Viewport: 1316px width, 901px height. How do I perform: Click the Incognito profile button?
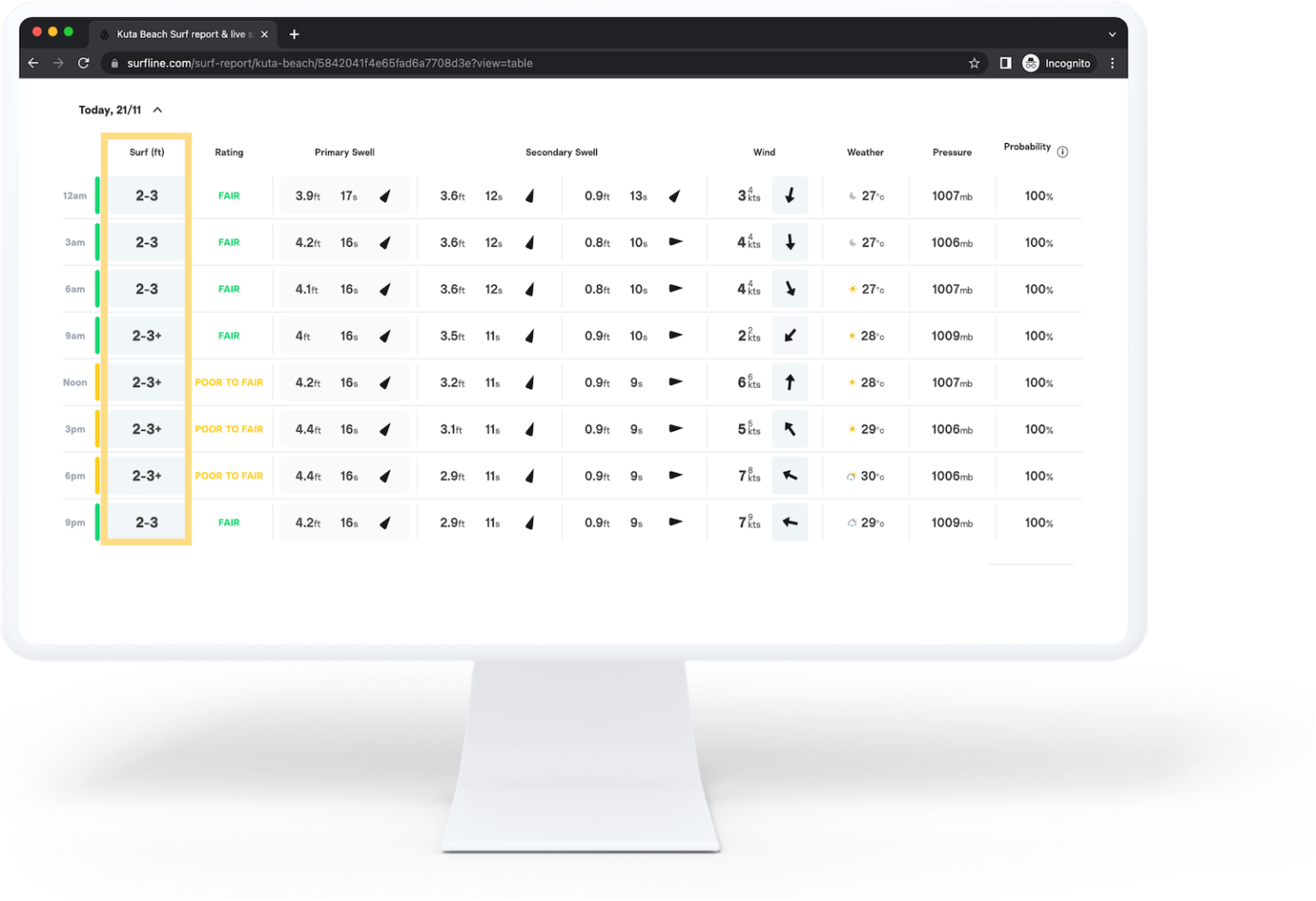1057,63
